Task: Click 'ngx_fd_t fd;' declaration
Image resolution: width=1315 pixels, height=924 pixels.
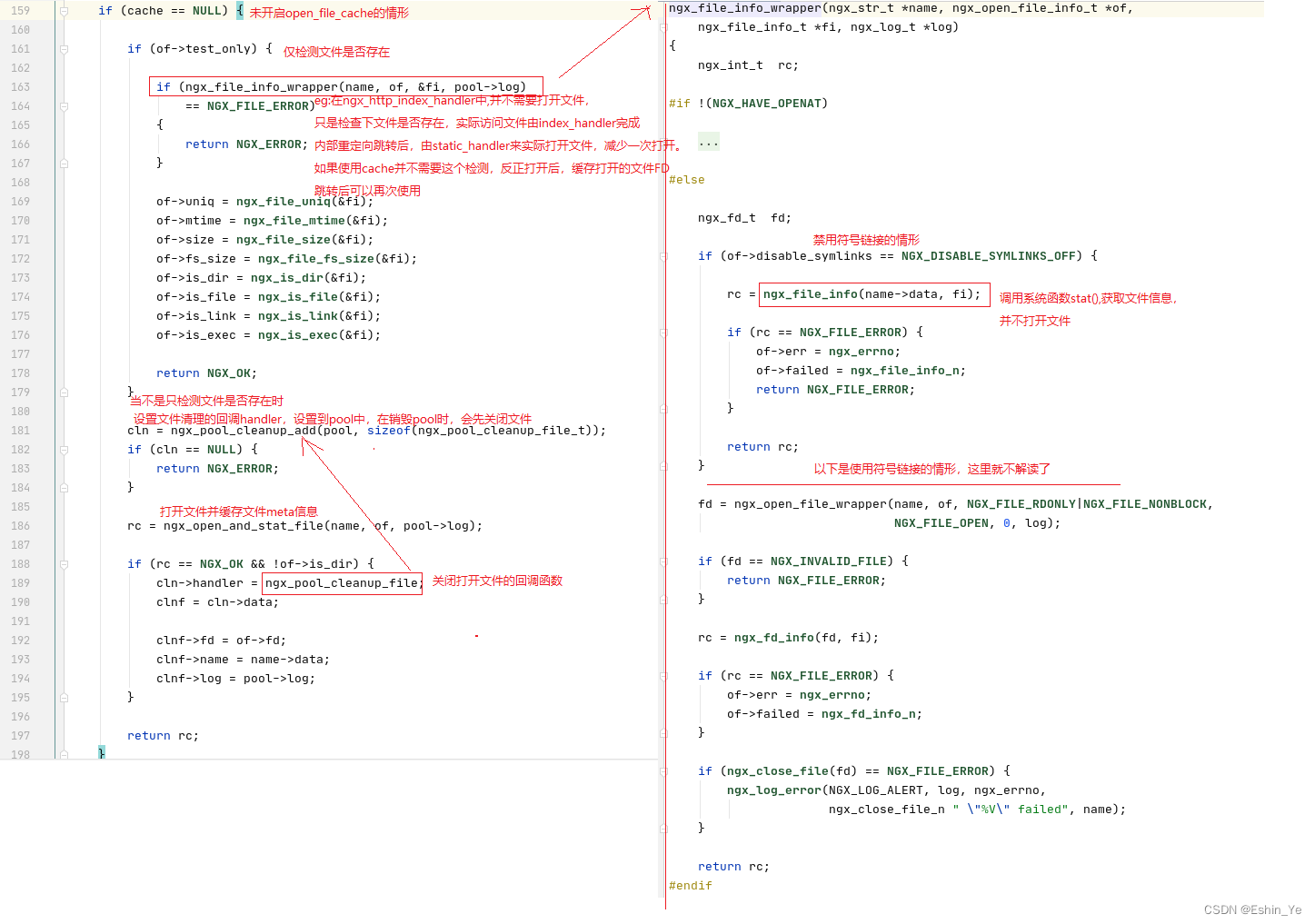Action: pyautogui.click(x=745, y=218)
